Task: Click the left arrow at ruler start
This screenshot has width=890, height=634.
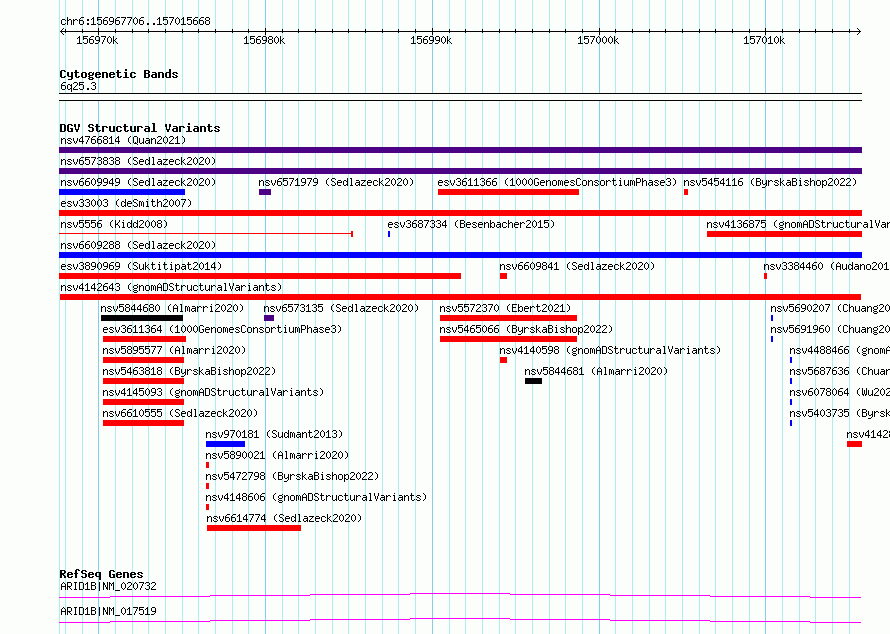Action: click(x=62, y=32)
